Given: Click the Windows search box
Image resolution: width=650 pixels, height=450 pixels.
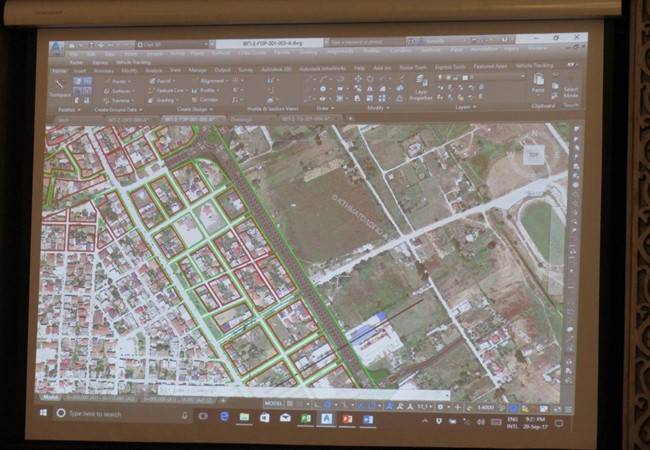Looking at the screenshot, I should 123,414.
